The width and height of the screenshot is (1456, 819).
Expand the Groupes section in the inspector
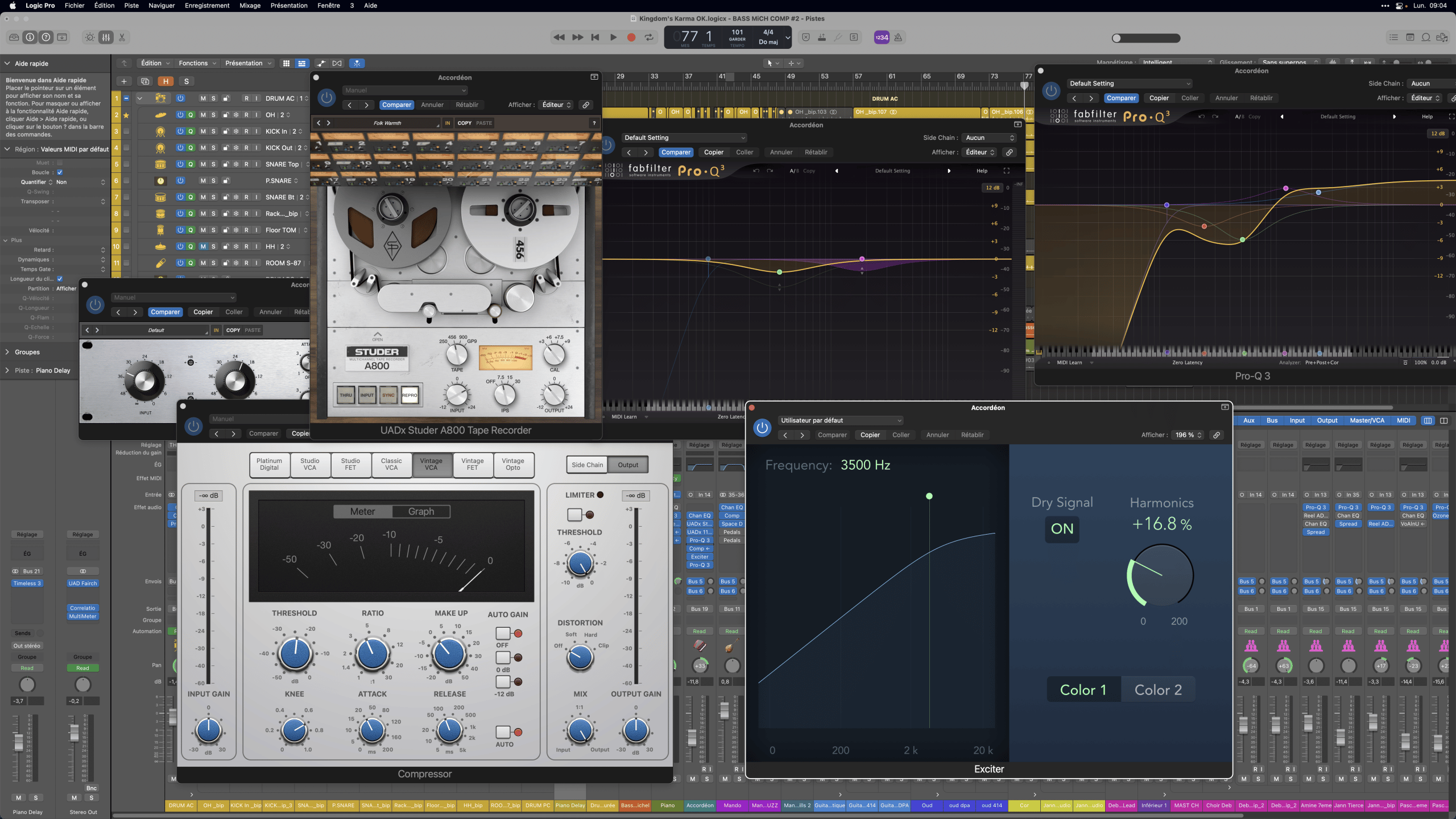(x=7, y=352)
